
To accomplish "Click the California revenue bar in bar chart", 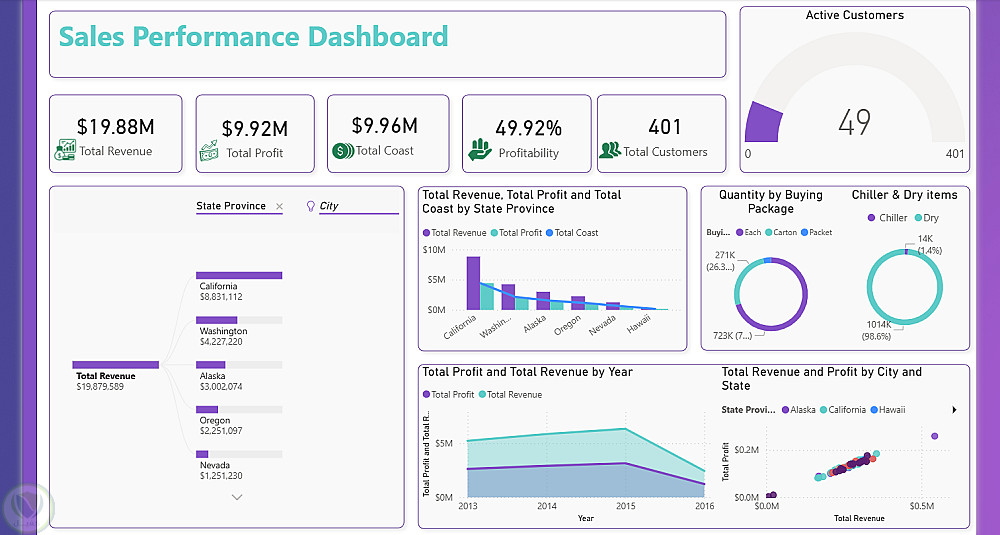I will pyautogui.click(x=473, y=283).
